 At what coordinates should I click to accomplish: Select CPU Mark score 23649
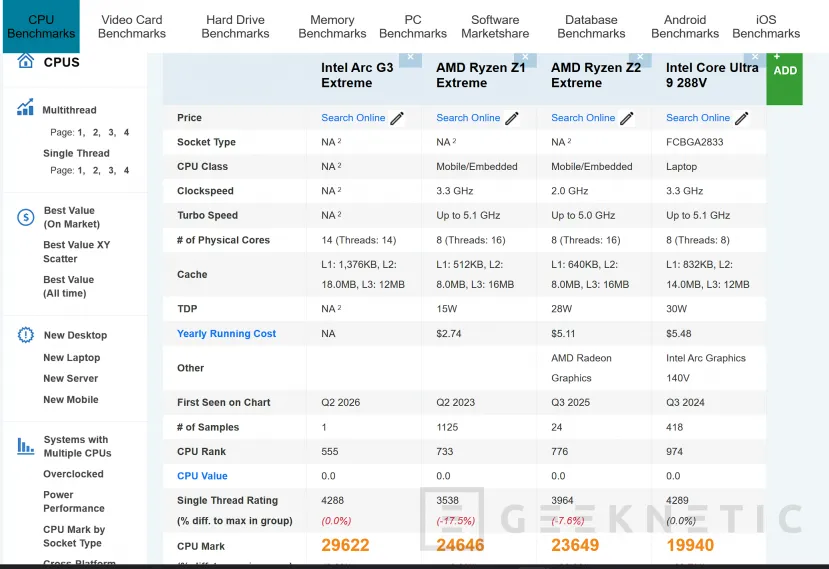point(575,545)
